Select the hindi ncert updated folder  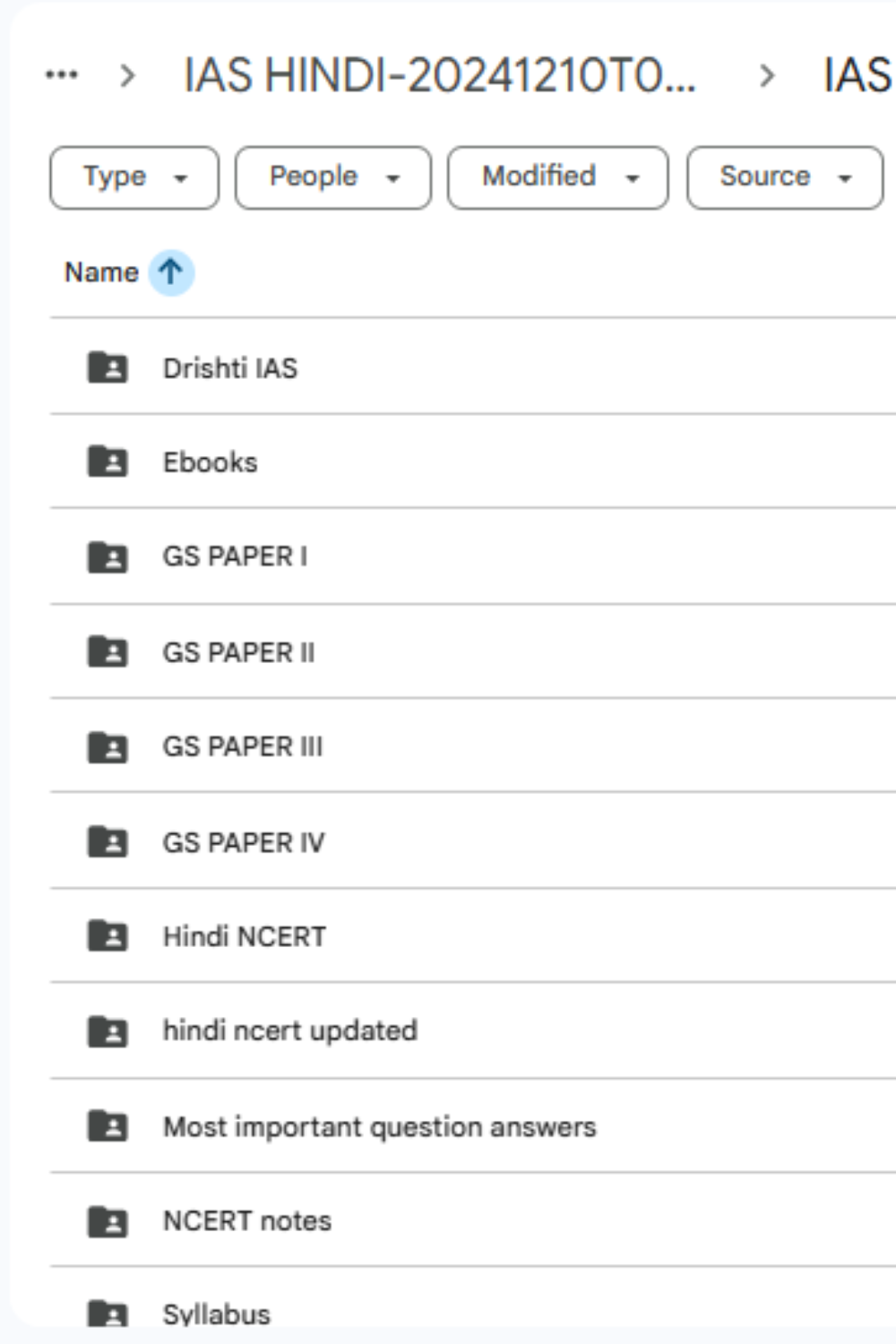(x=289, y=1031)
